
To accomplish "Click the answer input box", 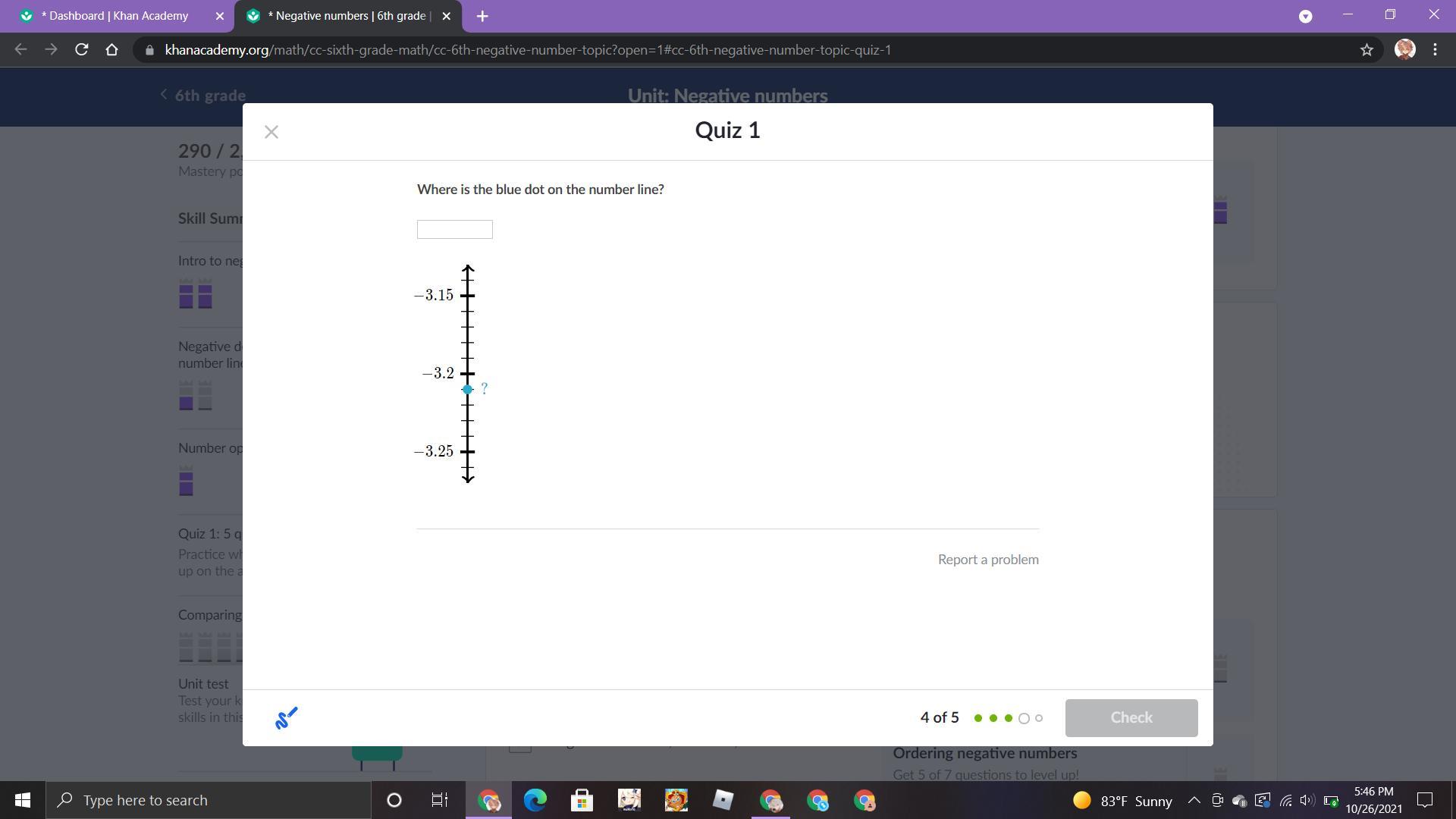I will tap(454, 229).
